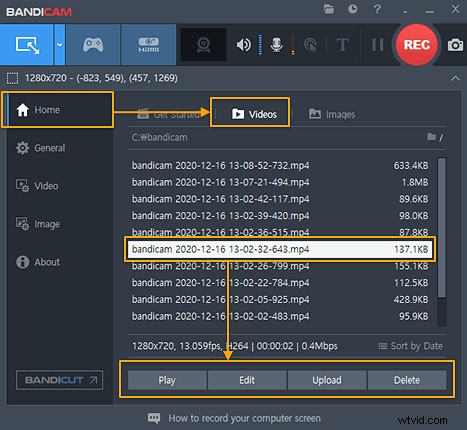Screen dimensions: 467x430
Task: Toggle the mouse cursor effect icon
Action: pyautogui.click(x=310, y=45)
